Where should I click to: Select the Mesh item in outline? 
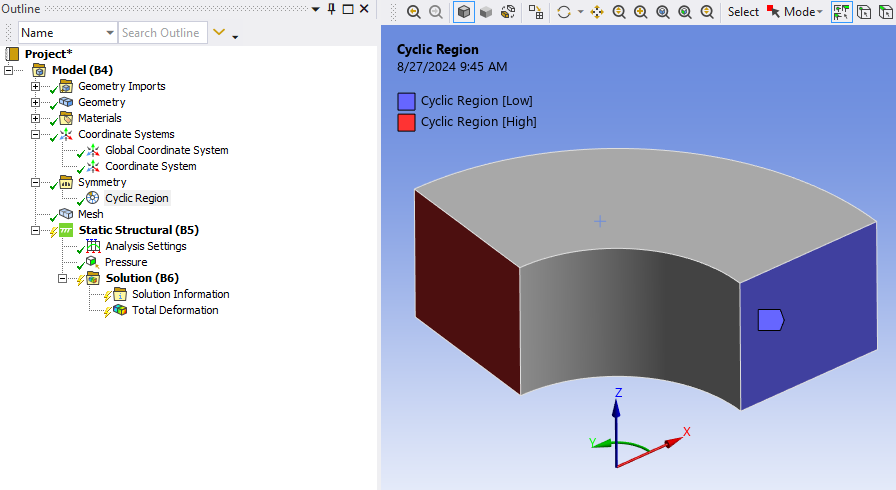point(90,214)
